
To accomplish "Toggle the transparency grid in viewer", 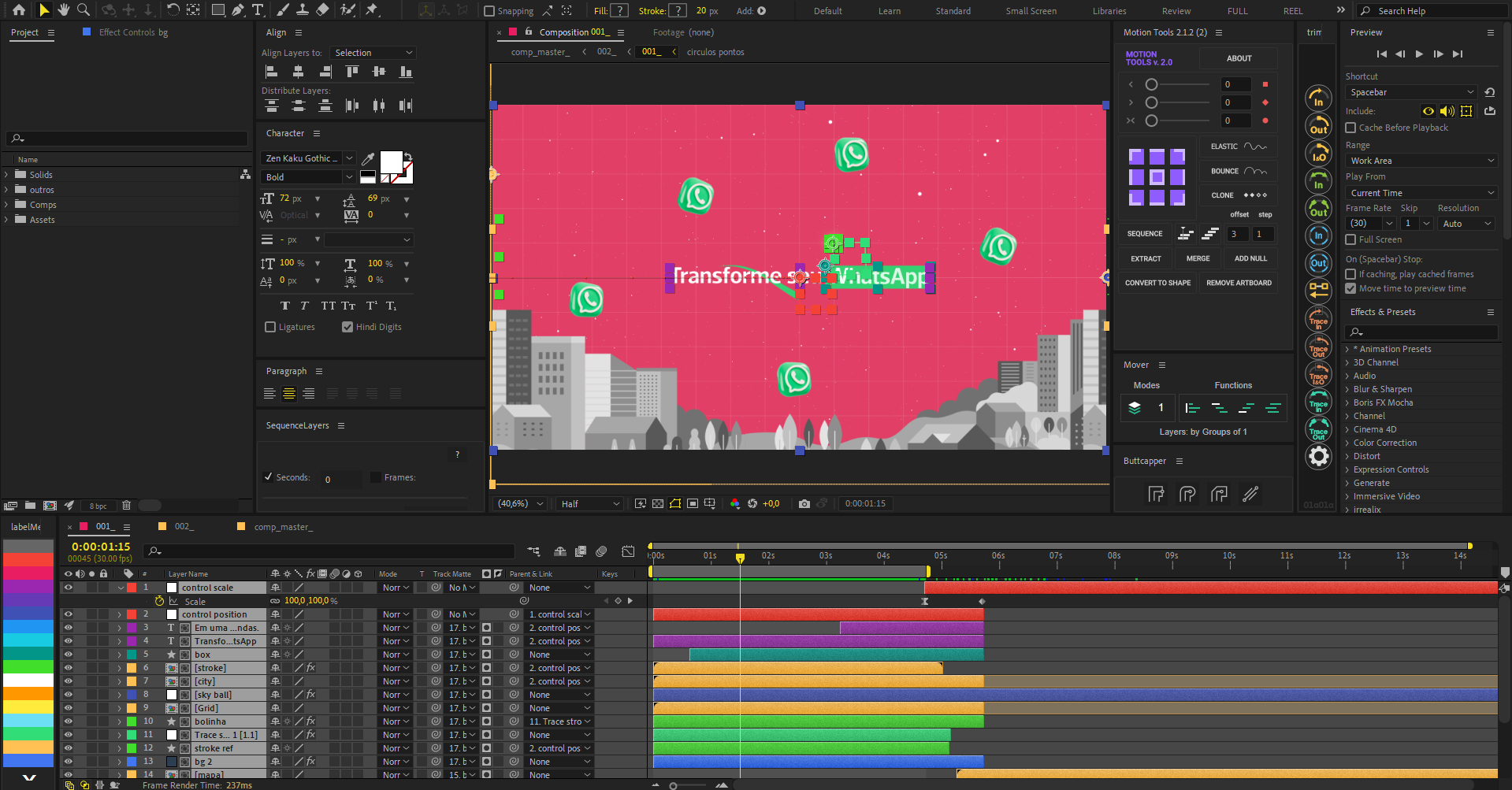I will (658, 503).
